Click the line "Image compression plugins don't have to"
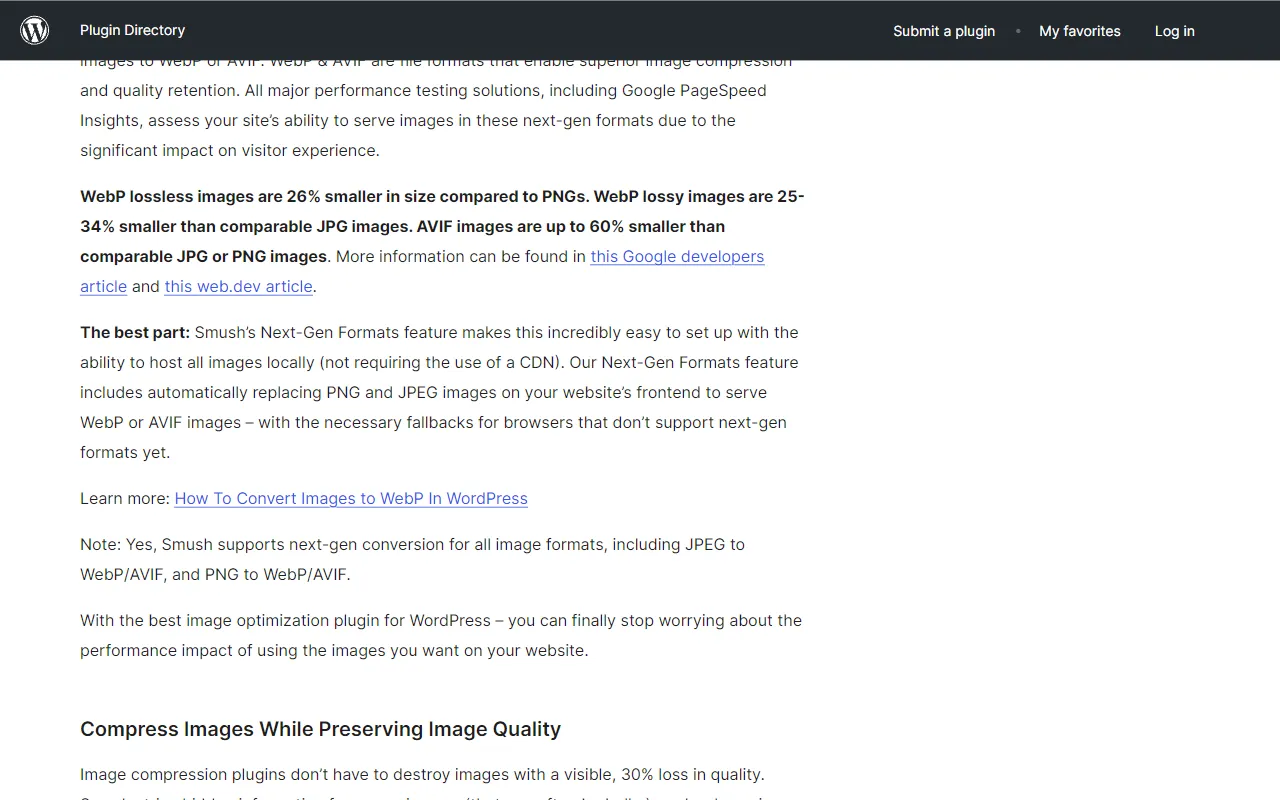 [422, 775]
